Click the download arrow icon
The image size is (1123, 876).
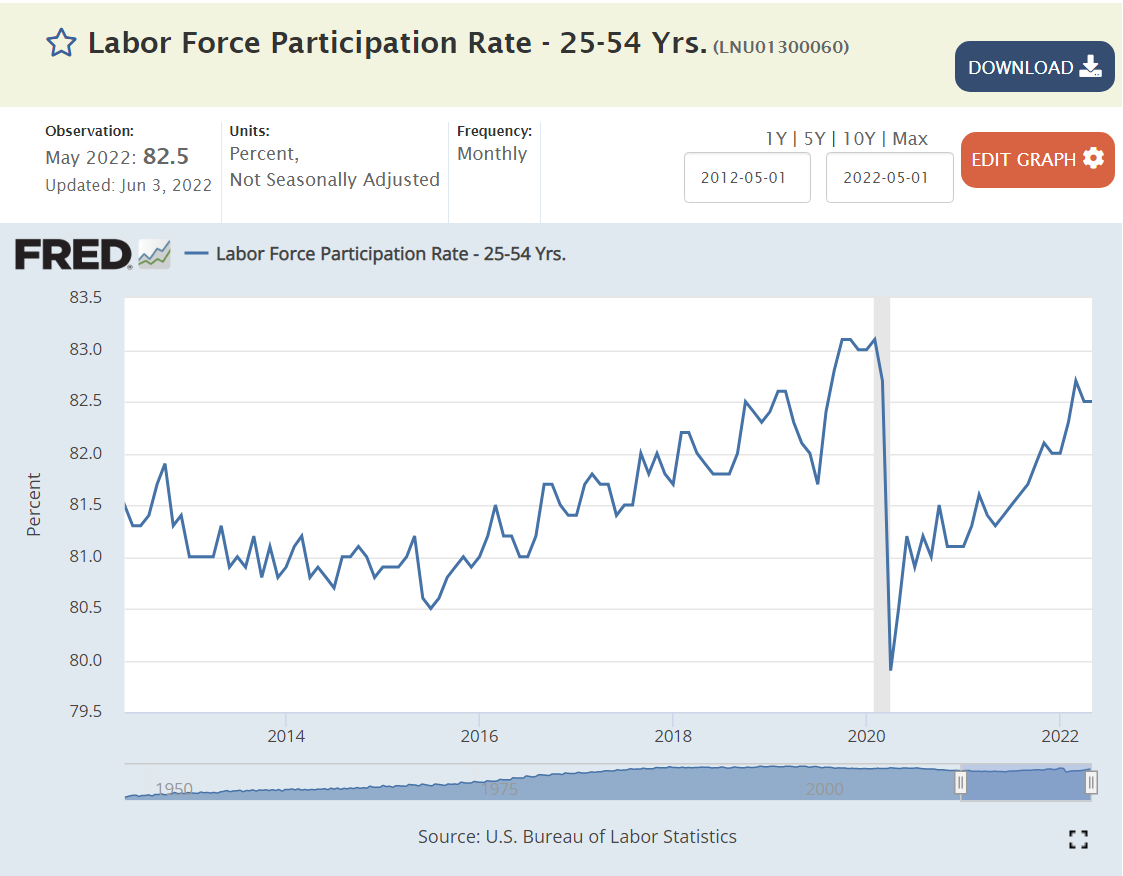1090,67
